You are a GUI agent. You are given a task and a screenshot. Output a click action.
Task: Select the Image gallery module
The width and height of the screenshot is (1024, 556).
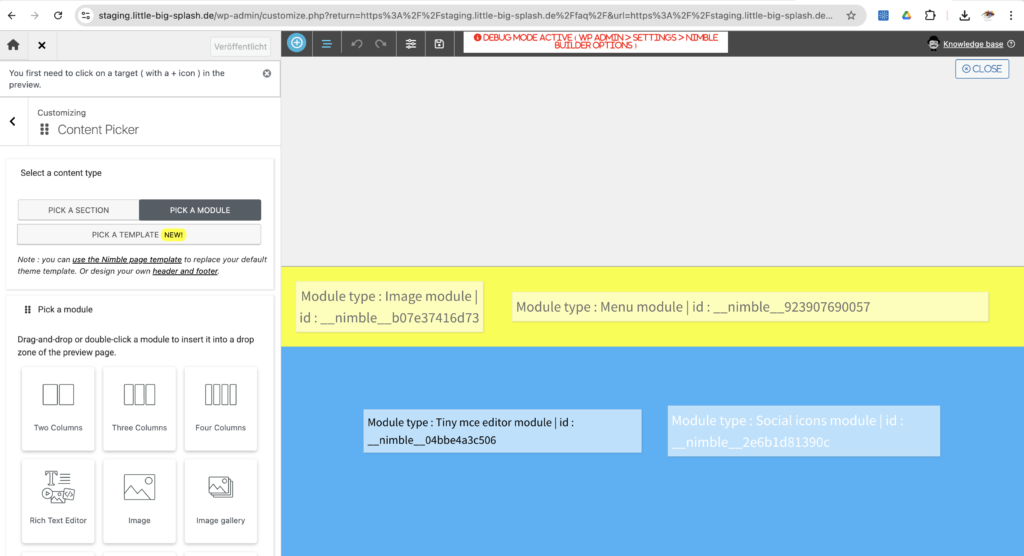221,497
